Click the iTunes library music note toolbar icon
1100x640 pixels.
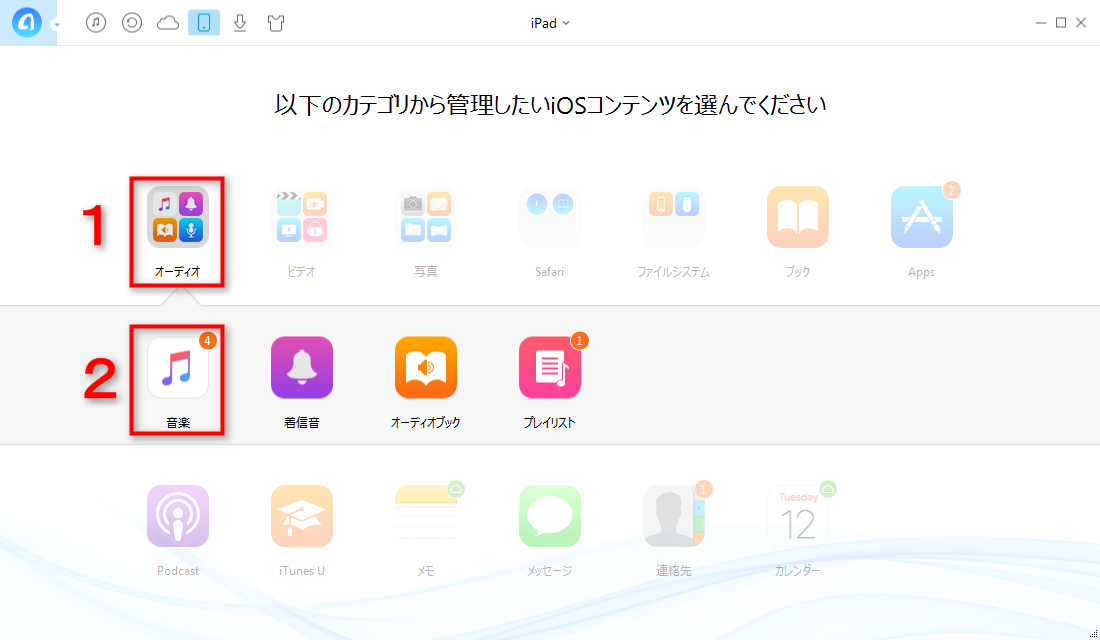pos(96,22)
